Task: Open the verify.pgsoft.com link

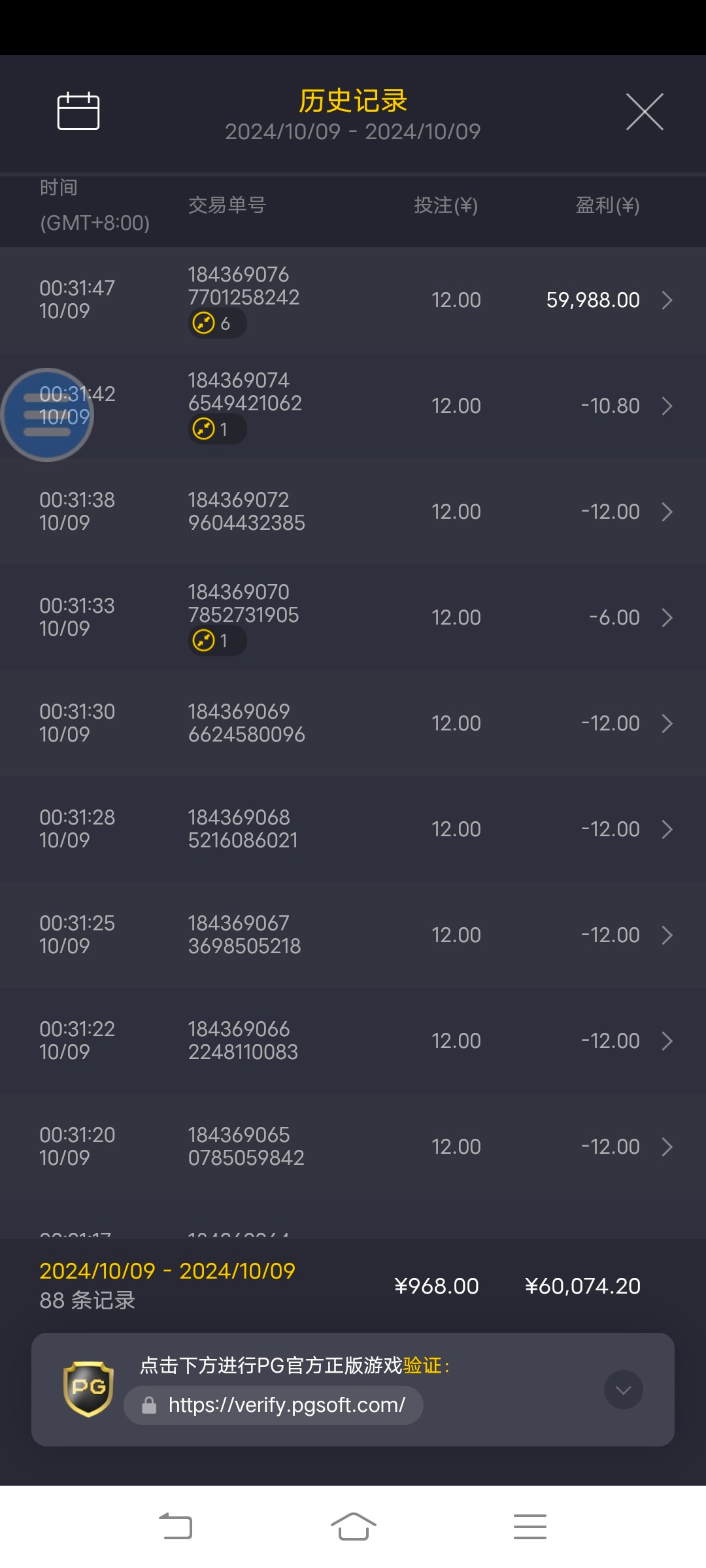Action: tap(286, 1405)
